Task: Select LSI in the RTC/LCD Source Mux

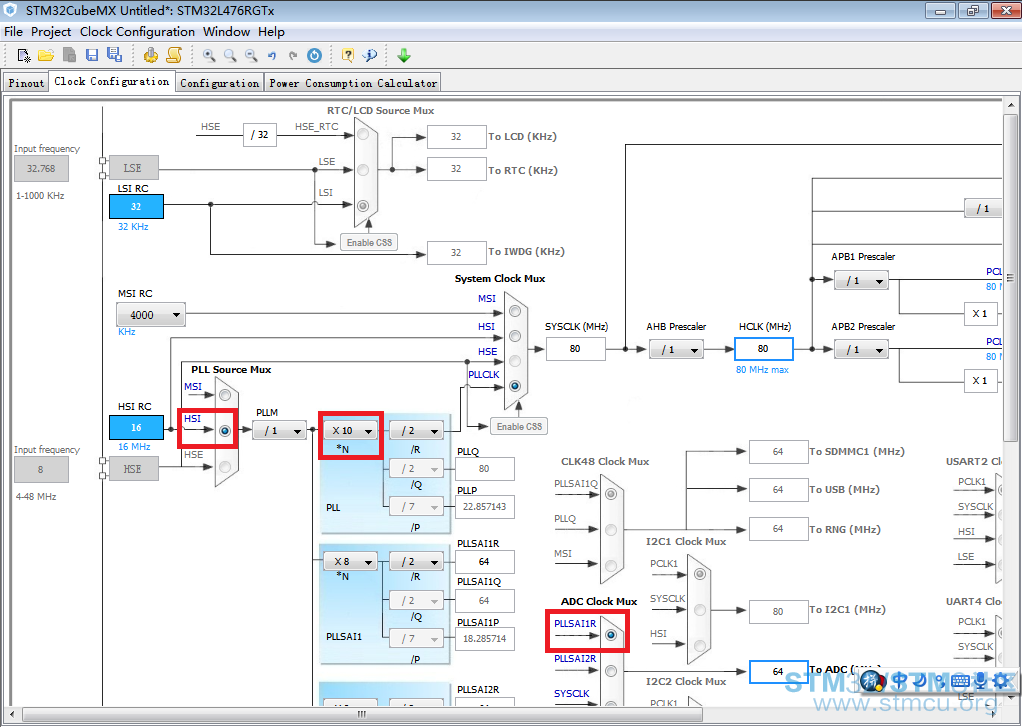Action: (363, 205)
